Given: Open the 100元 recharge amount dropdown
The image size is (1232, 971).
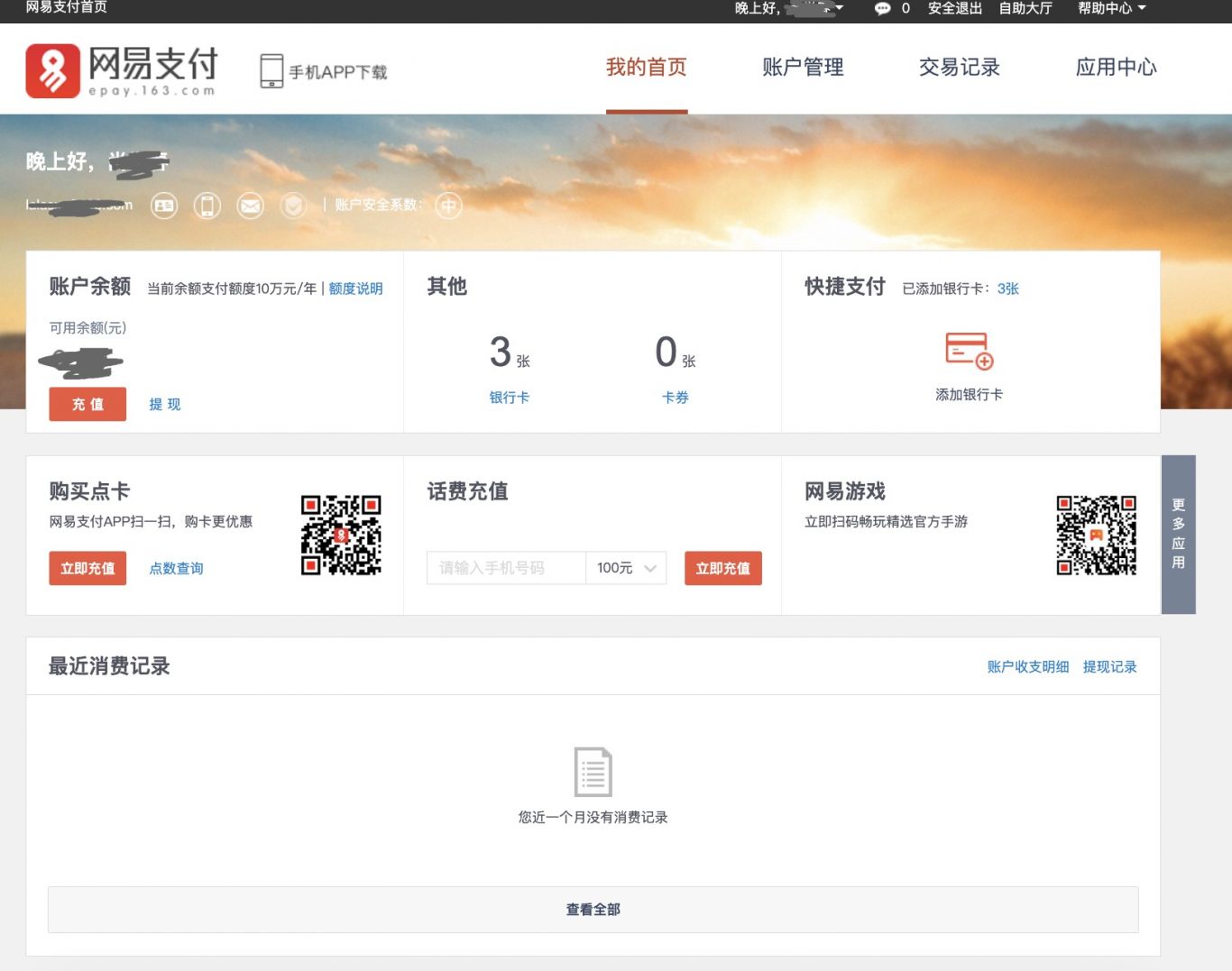Looking at the screenshot, I should pos(626,568).
